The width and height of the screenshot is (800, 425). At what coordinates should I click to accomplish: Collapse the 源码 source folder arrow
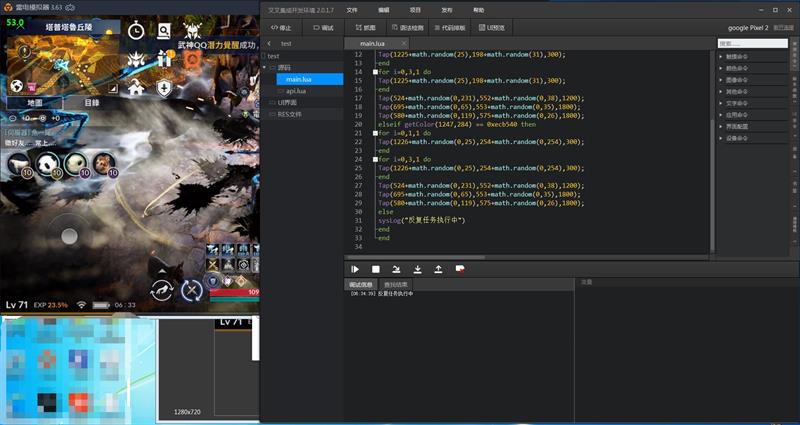click(x=264, y=67)
